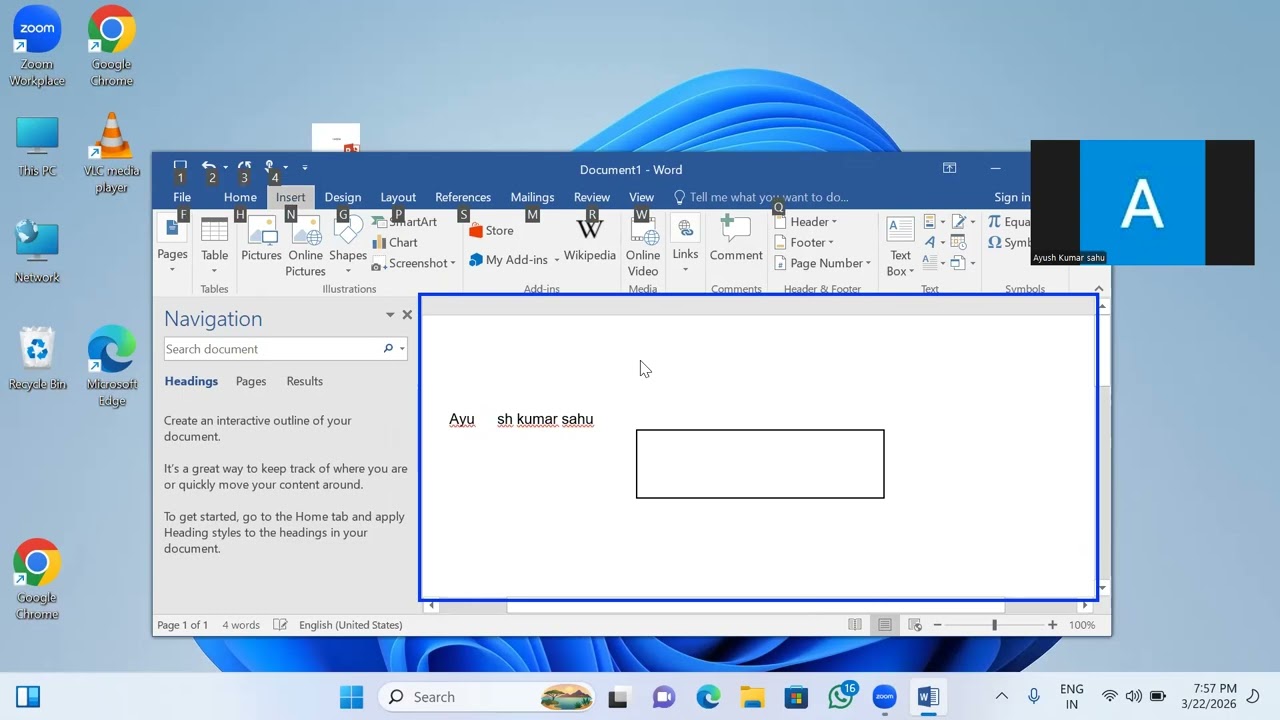Image resolution: width=1280 pixels, height=720 pixels.
Task: Click the taskbar Search box
Action: [x=487, y=697]
